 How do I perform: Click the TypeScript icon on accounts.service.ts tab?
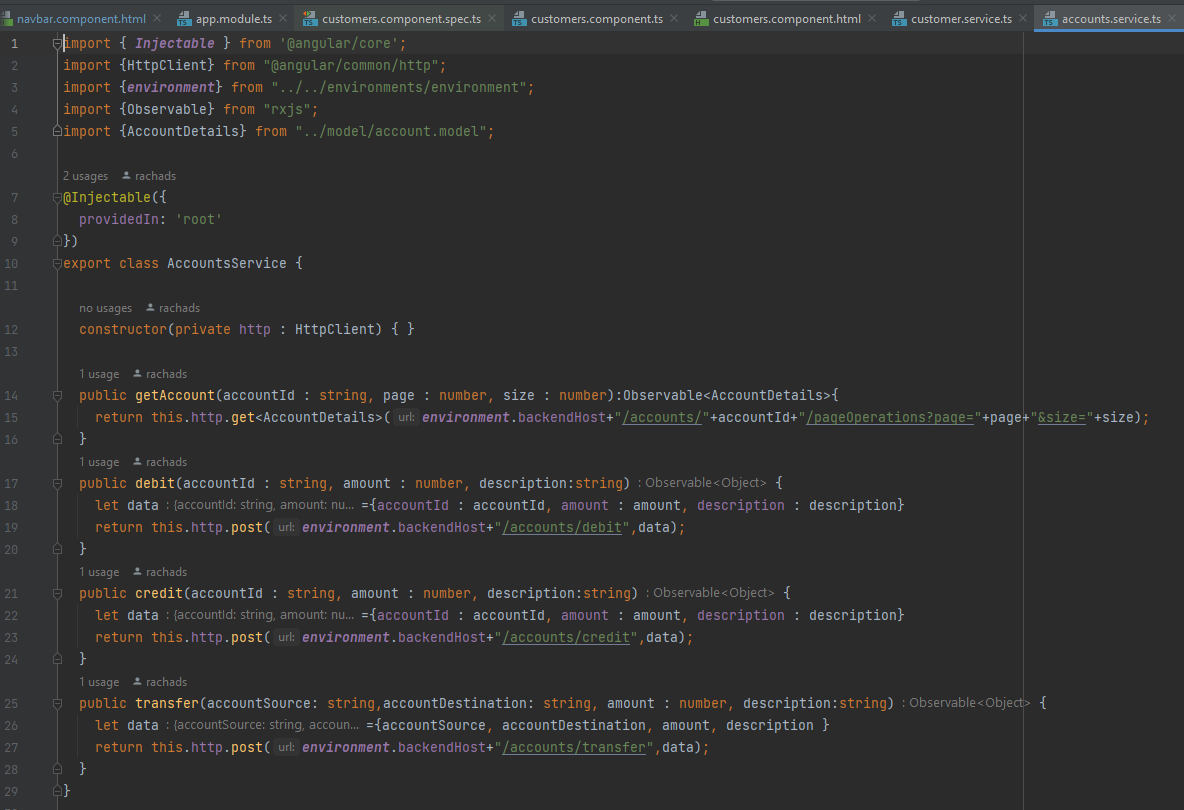1048,17
